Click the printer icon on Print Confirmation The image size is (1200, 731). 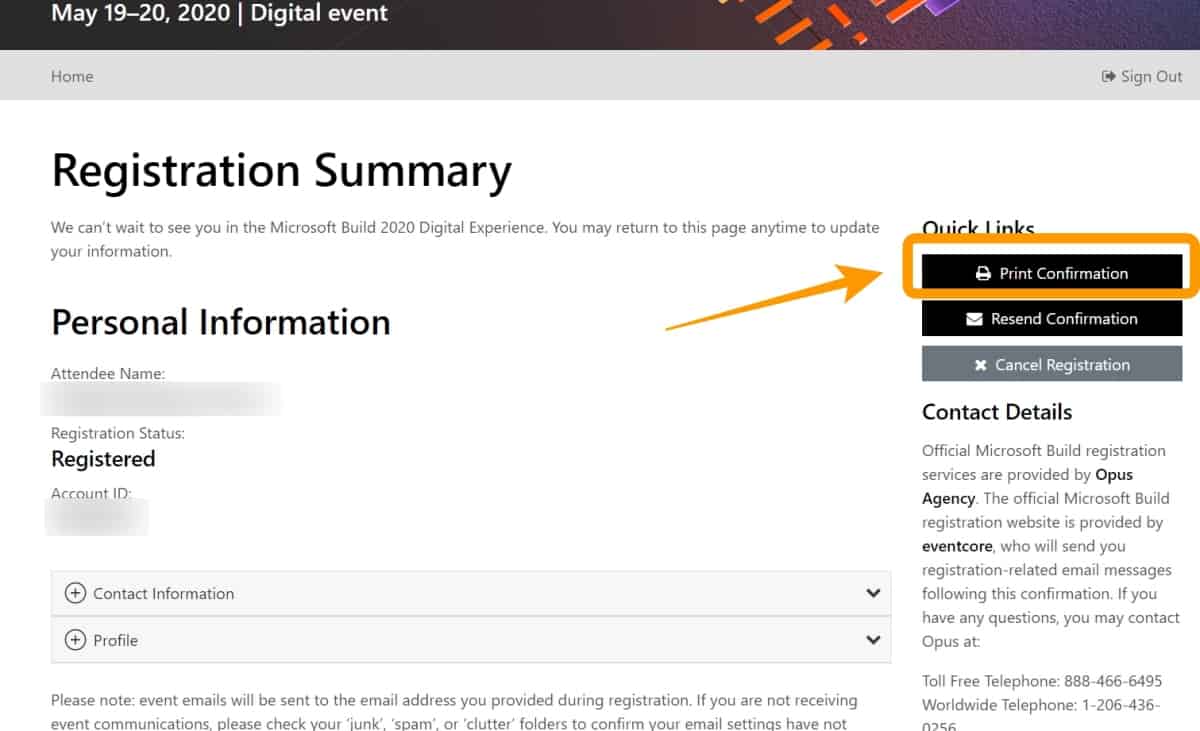(983, 274)
